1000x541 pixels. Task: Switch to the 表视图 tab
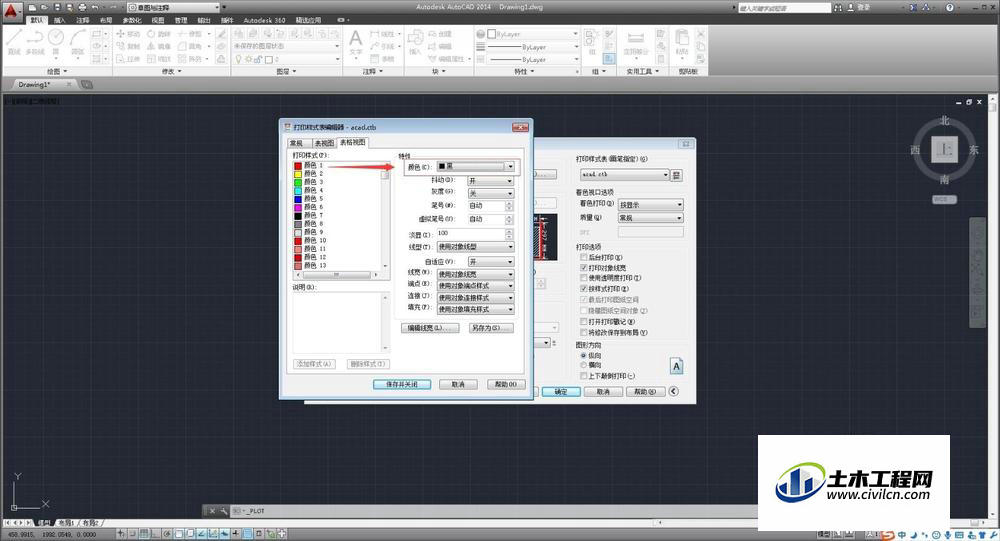(324, 143)
